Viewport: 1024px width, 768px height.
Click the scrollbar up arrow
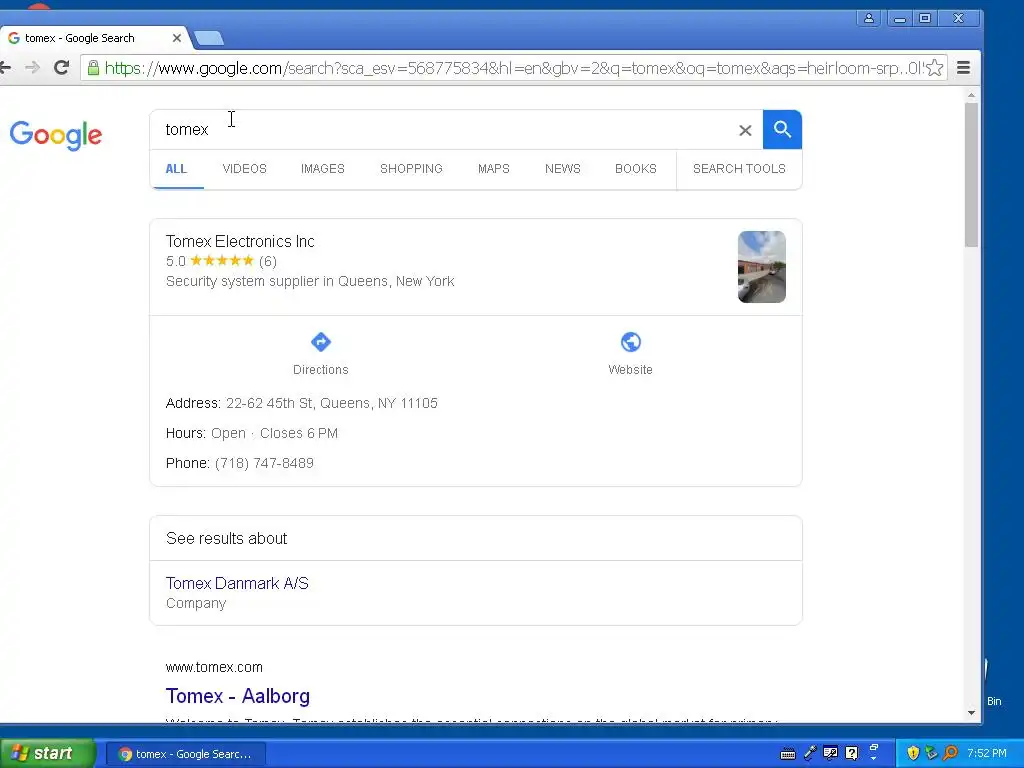click(972, 95)
